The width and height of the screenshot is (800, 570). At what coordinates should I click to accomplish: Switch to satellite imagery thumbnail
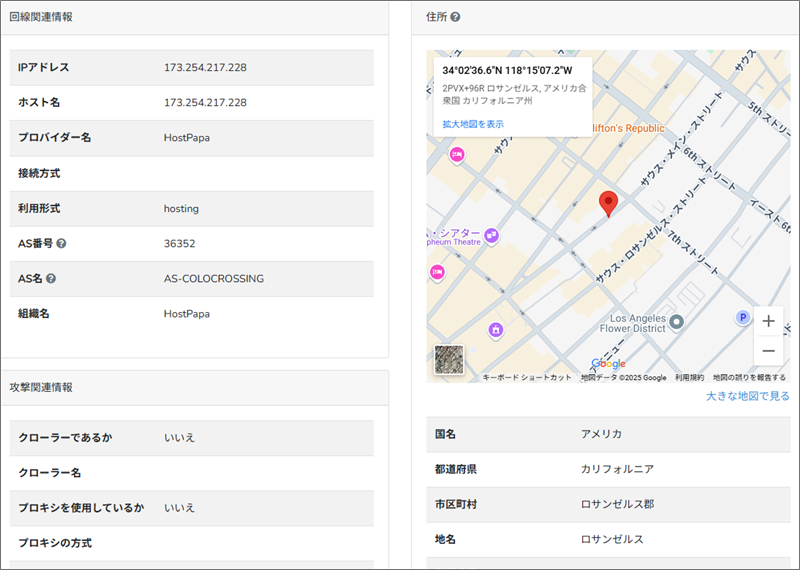click(x=449, y=360)
